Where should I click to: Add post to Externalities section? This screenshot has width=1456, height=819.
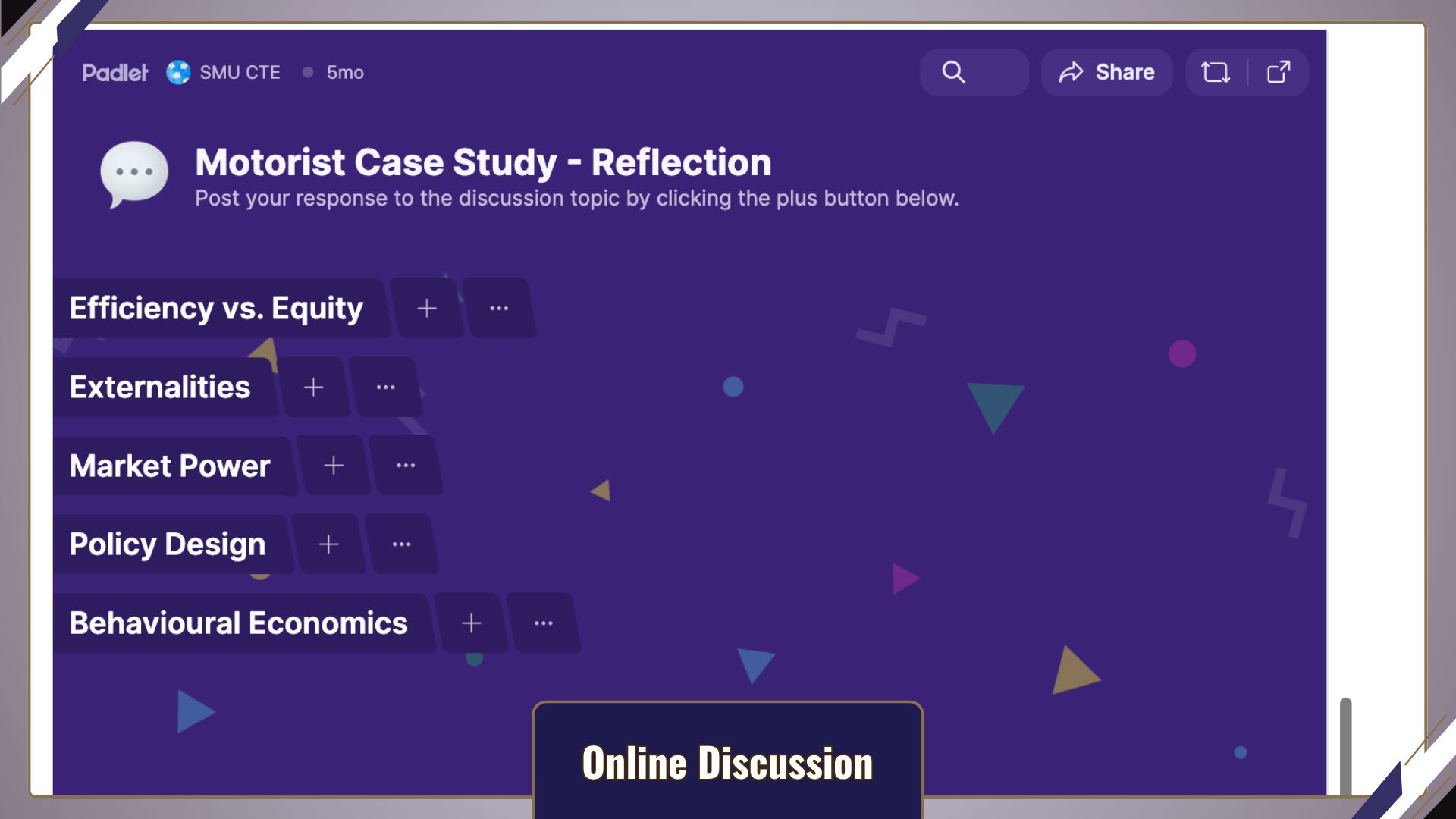(314, 387)
